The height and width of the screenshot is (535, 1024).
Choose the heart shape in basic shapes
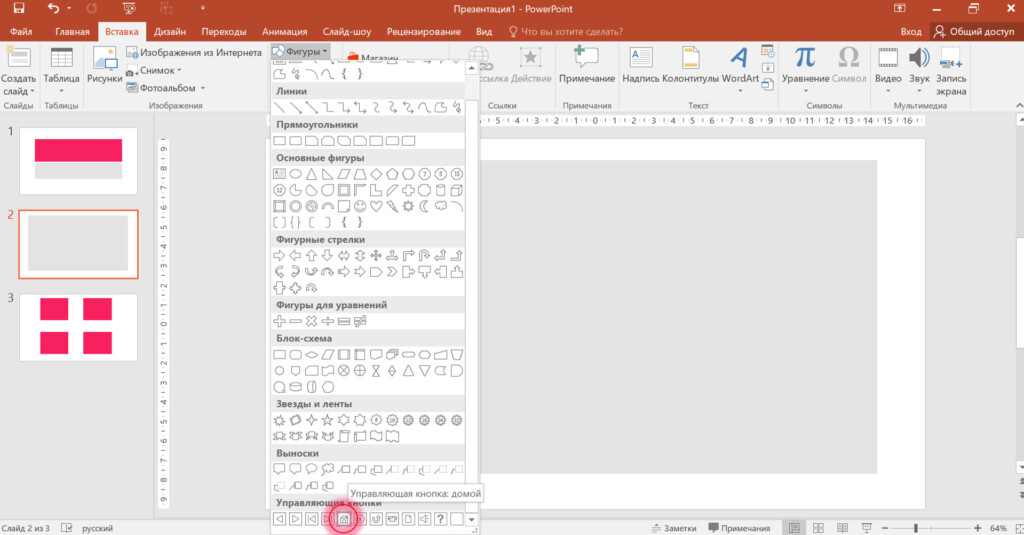pyautogui.click(x=376, y=207)
